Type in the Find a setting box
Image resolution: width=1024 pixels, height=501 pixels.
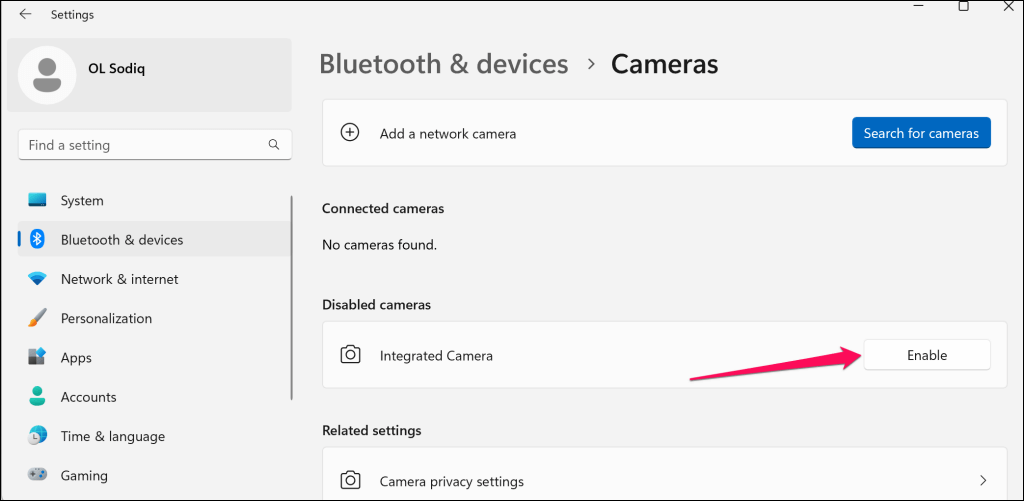tap(140, 145)
